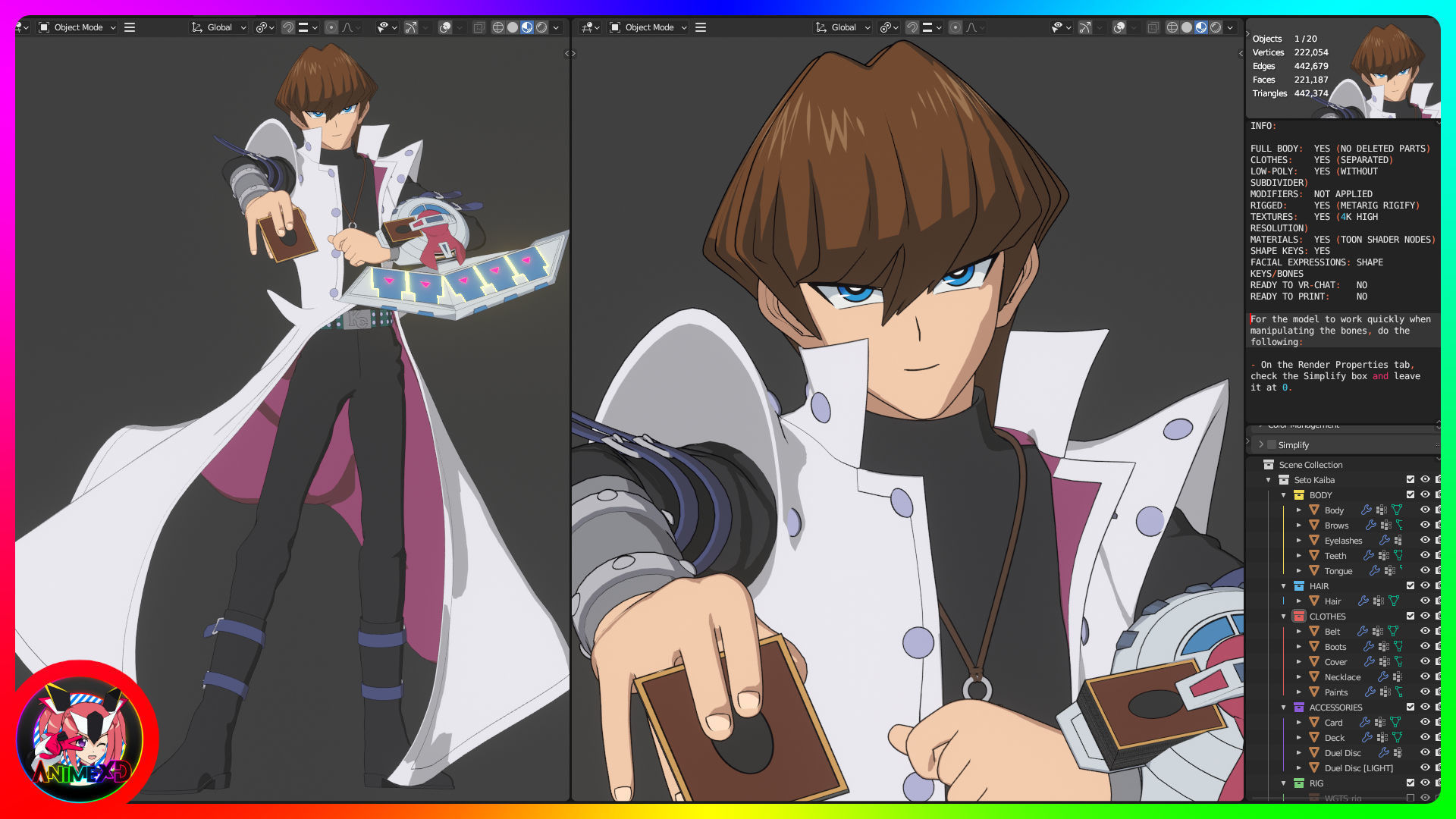Hide the Necklace object in viewport
This screenshot has height=819, width=1456.
tap(1425, 676)
